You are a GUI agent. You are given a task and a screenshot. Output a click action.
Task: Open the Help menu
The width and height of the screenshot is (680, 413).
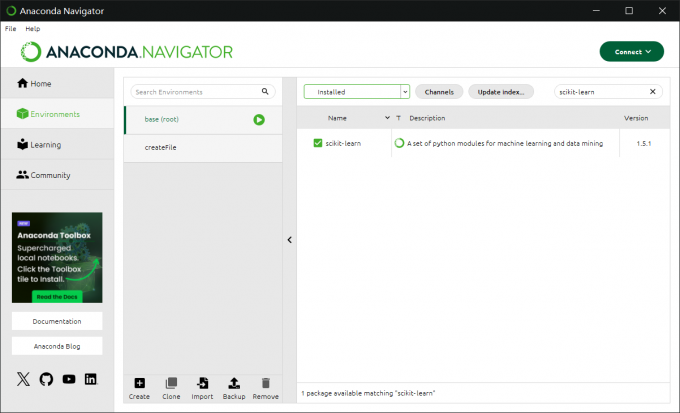(x=33, y=29)
